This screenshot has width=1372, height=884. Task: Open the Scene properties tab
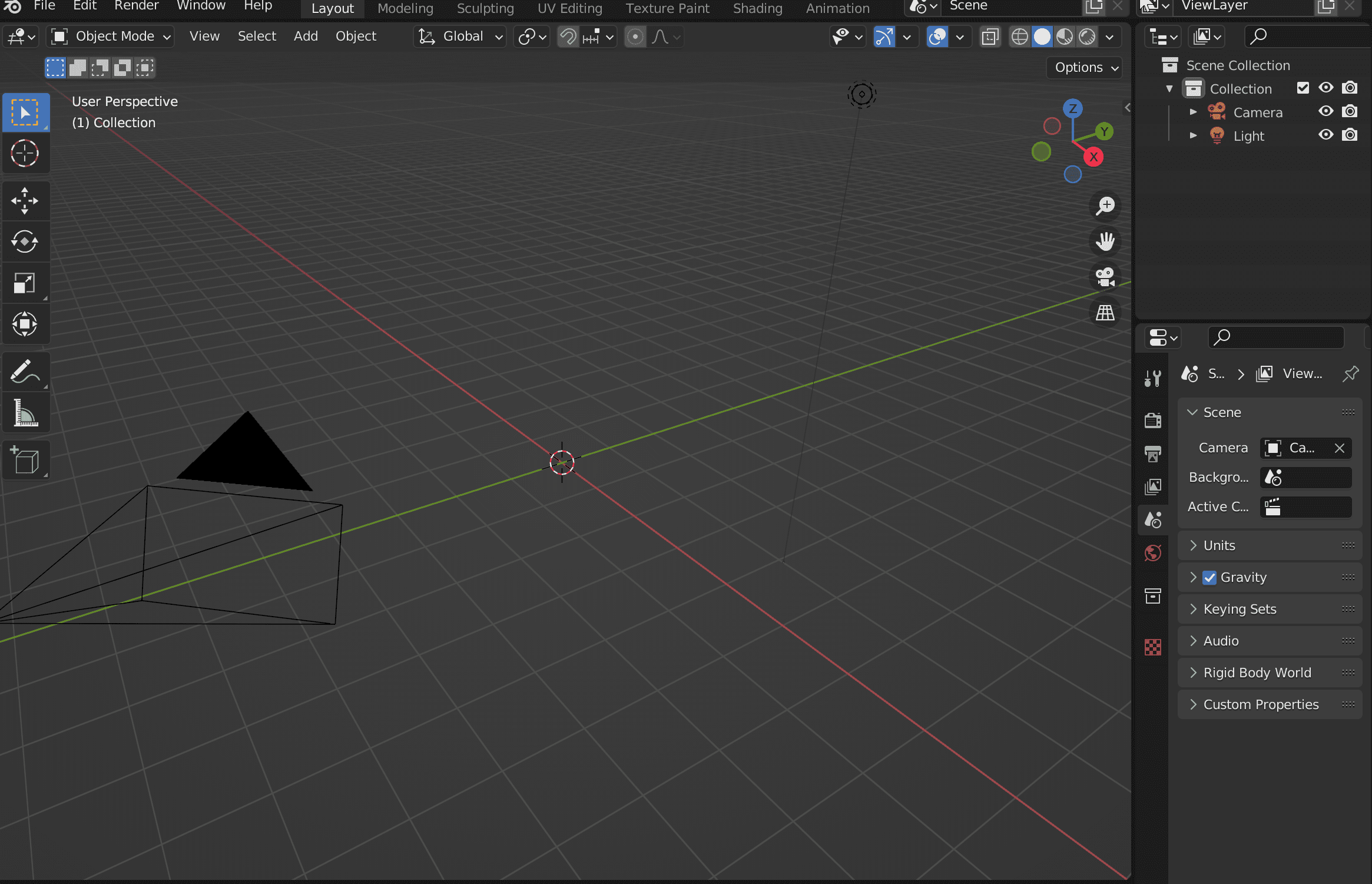tap(1152, 520)
